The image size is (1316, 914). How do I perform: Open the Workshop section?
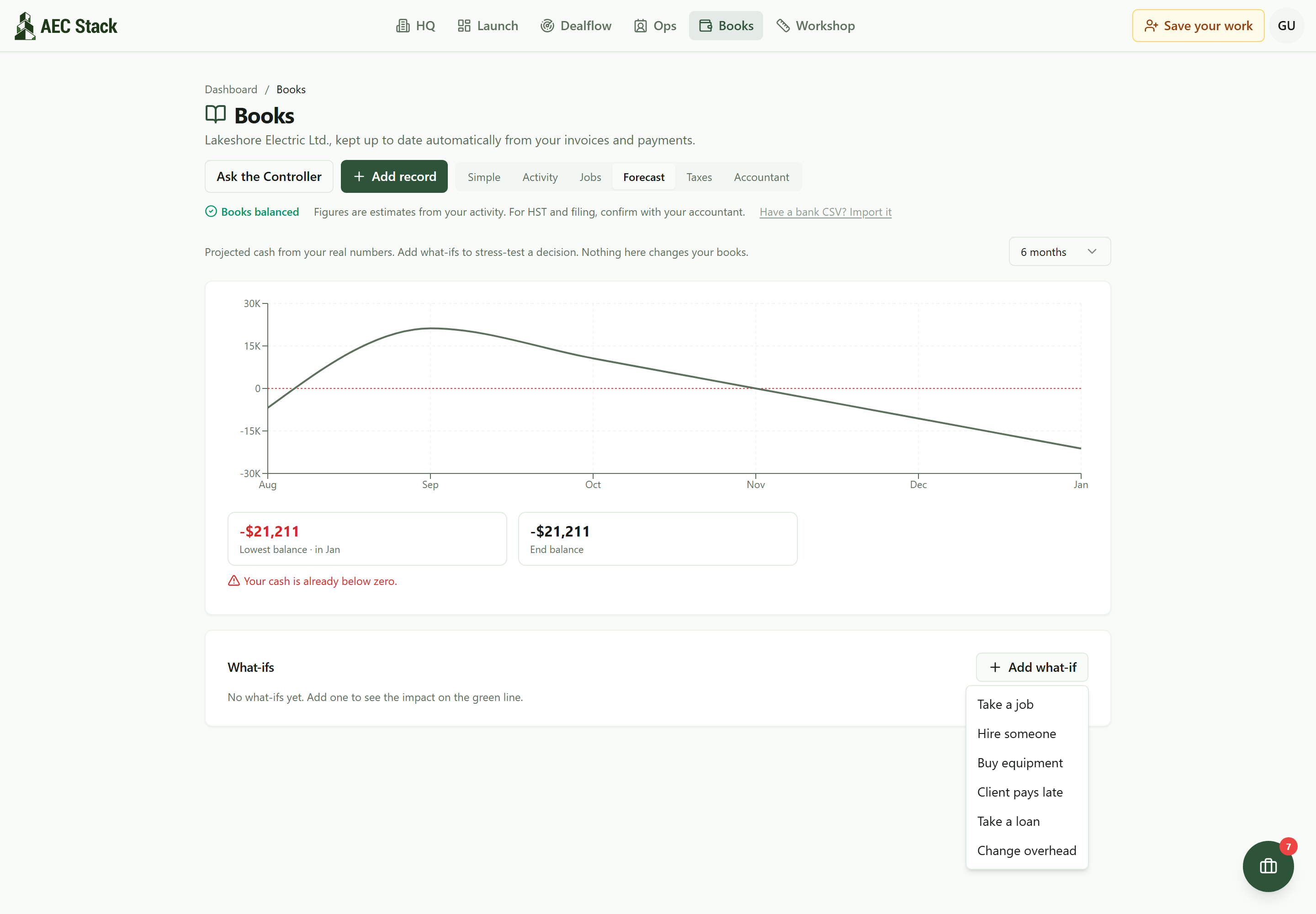tap(816, 26)
